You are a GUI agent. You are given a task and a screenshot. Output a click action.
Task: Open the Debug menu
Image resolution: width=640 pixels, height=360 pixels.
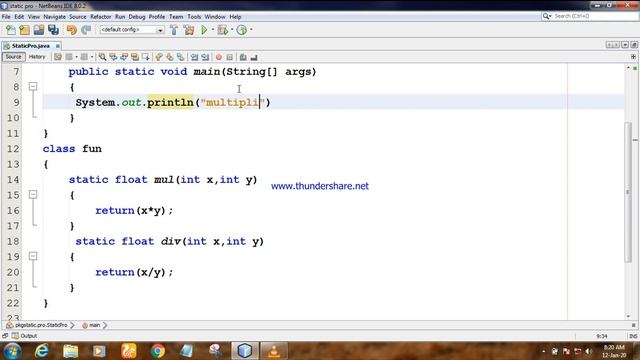coord(137,17)
